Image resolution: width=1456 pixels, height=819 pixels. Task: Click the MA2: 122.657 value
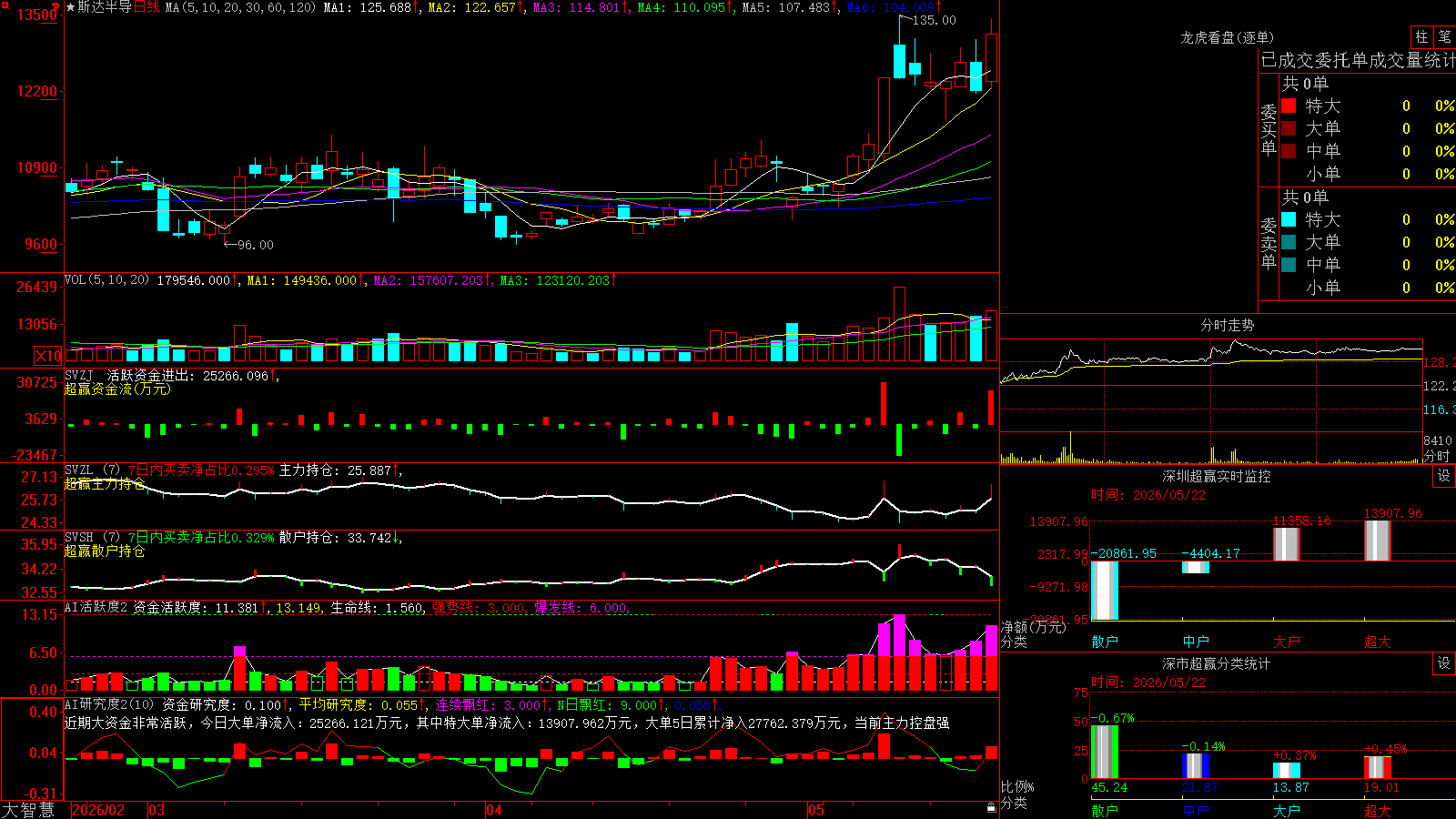tap(472, 7)
